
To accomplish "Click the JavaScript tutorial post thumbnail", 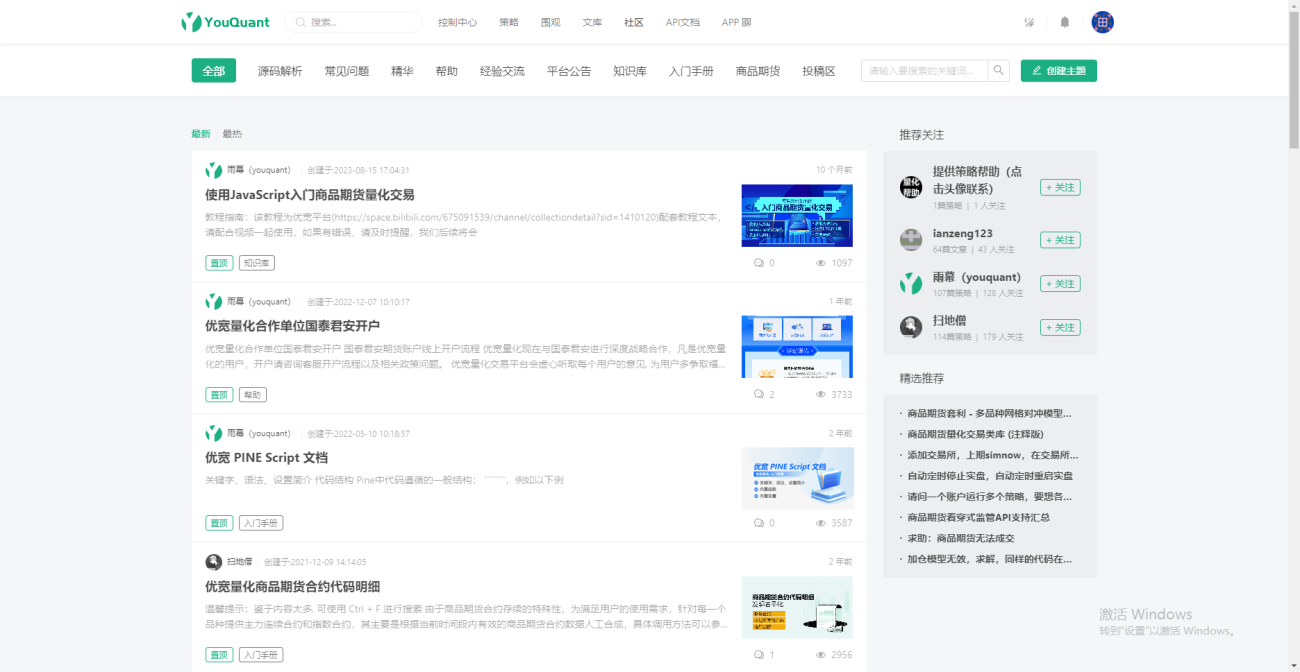I will point(797,215).
